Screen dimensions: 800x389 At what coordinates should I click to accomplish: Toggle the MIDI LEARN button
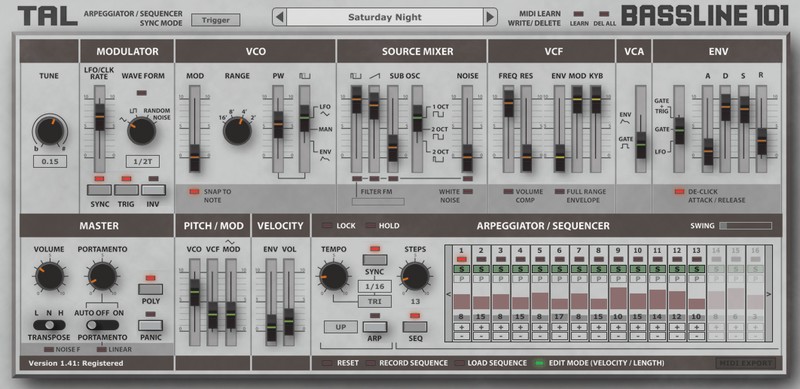pos(579,14)
